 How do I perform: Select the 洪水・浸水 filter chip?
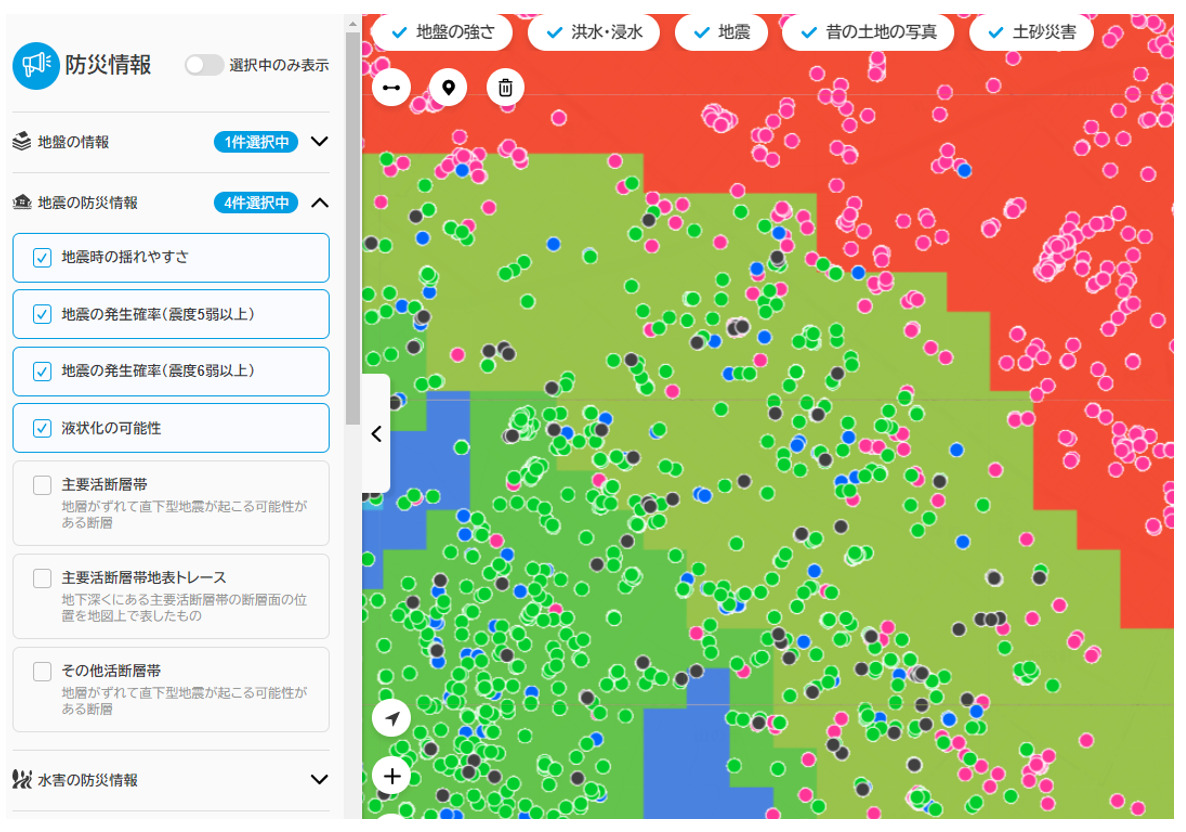click(x=594, y=32)
